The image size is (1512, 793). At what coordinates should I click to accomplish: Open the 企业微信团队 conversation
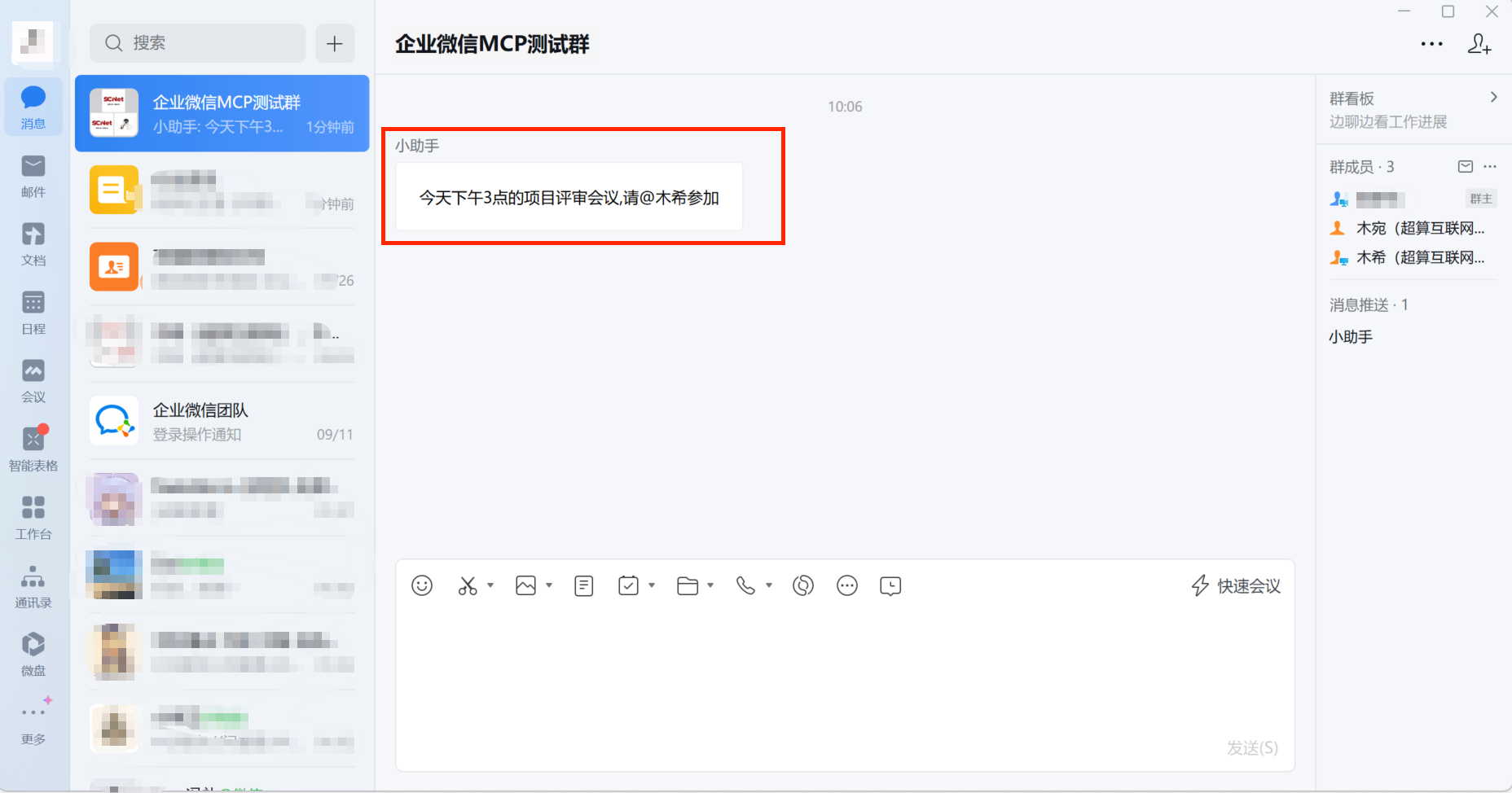tap(222, 422)
